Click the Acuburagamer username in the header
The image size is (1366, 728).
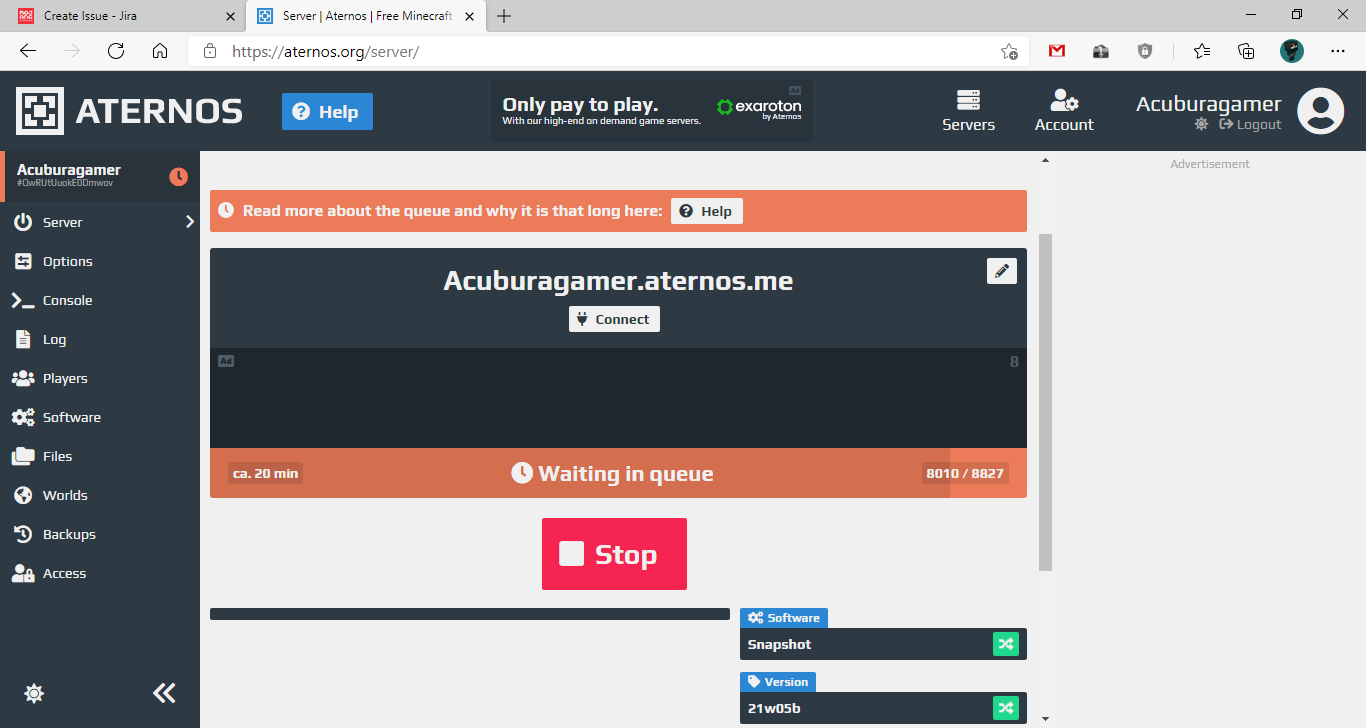pos(1209,104)
